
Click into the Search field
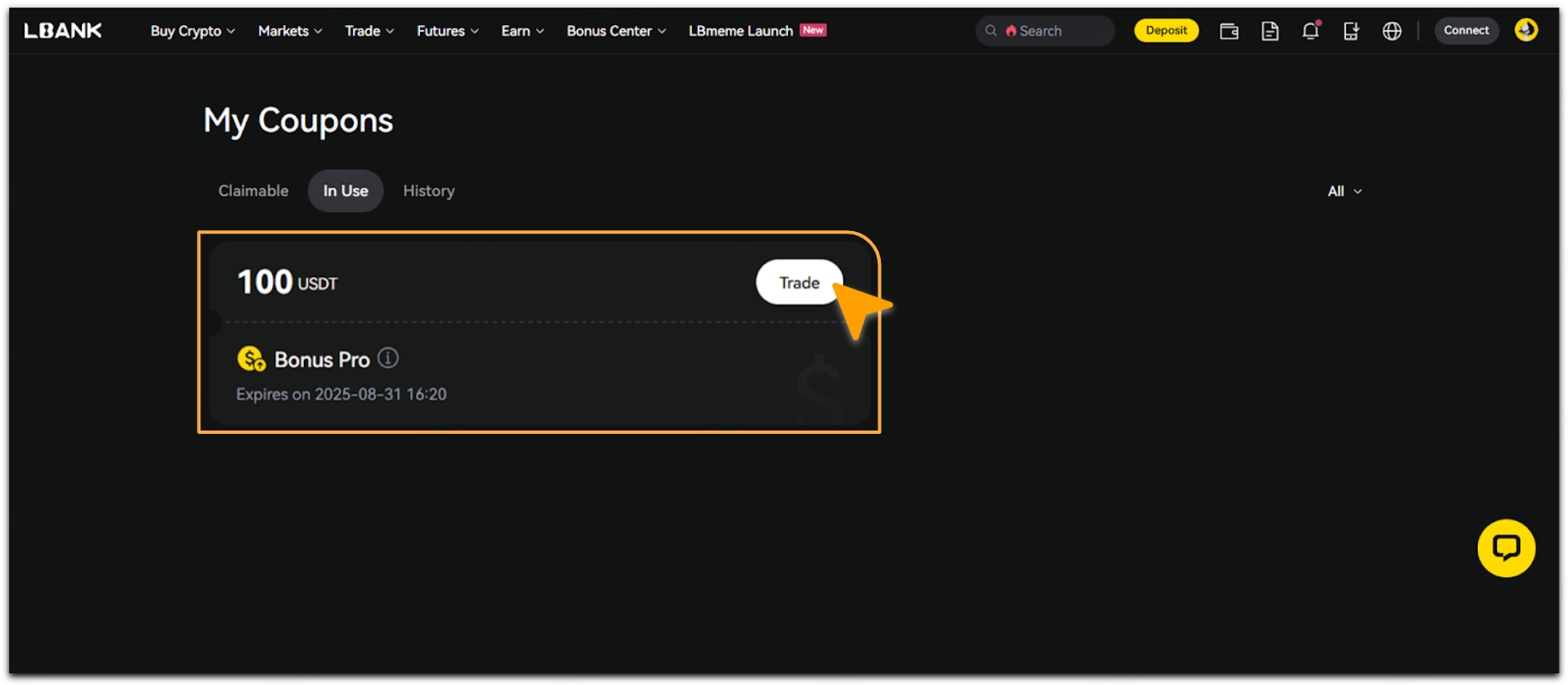pyautogui.click(x=1052, y=31)
